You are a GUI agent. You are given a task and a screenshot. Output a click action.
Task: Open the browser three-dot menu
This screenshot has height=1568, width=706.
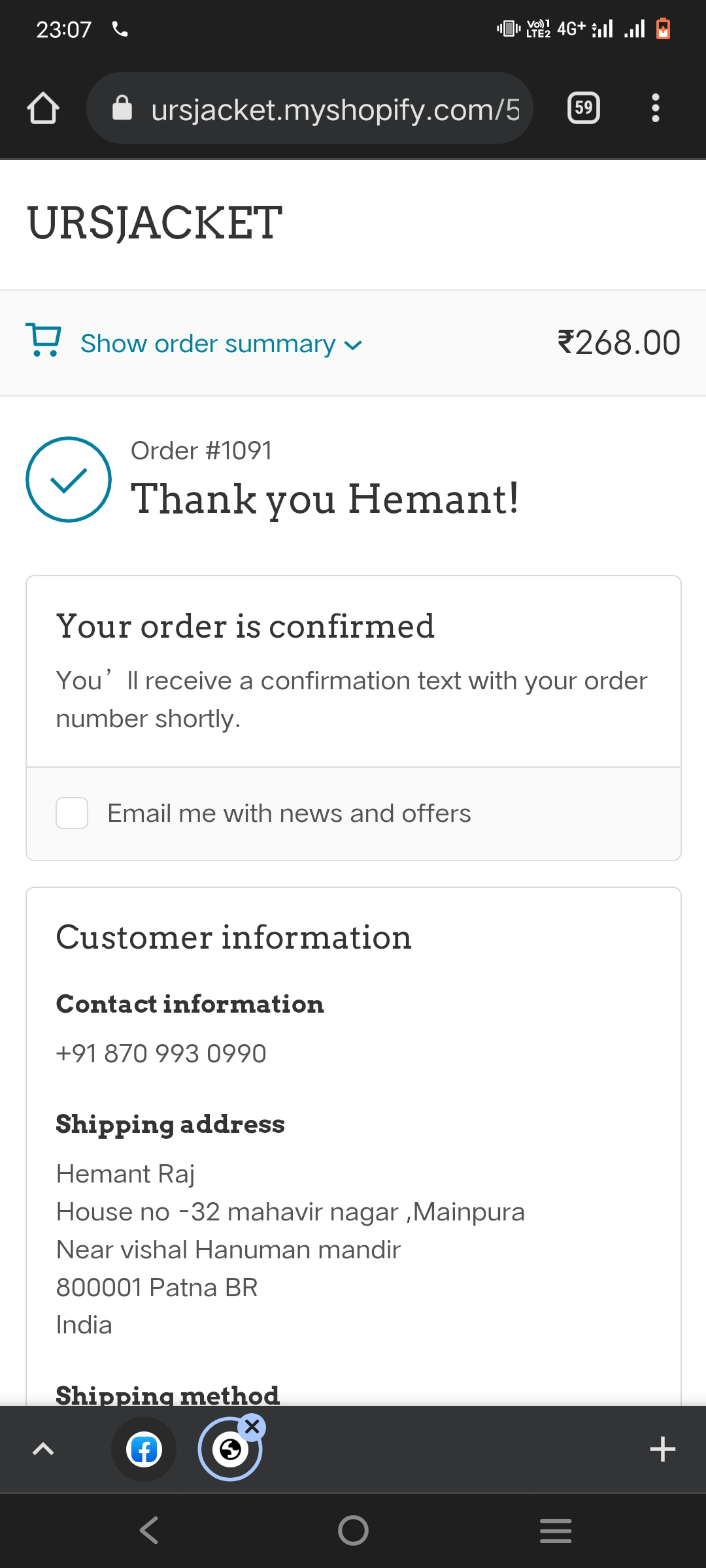click(655, 108)
